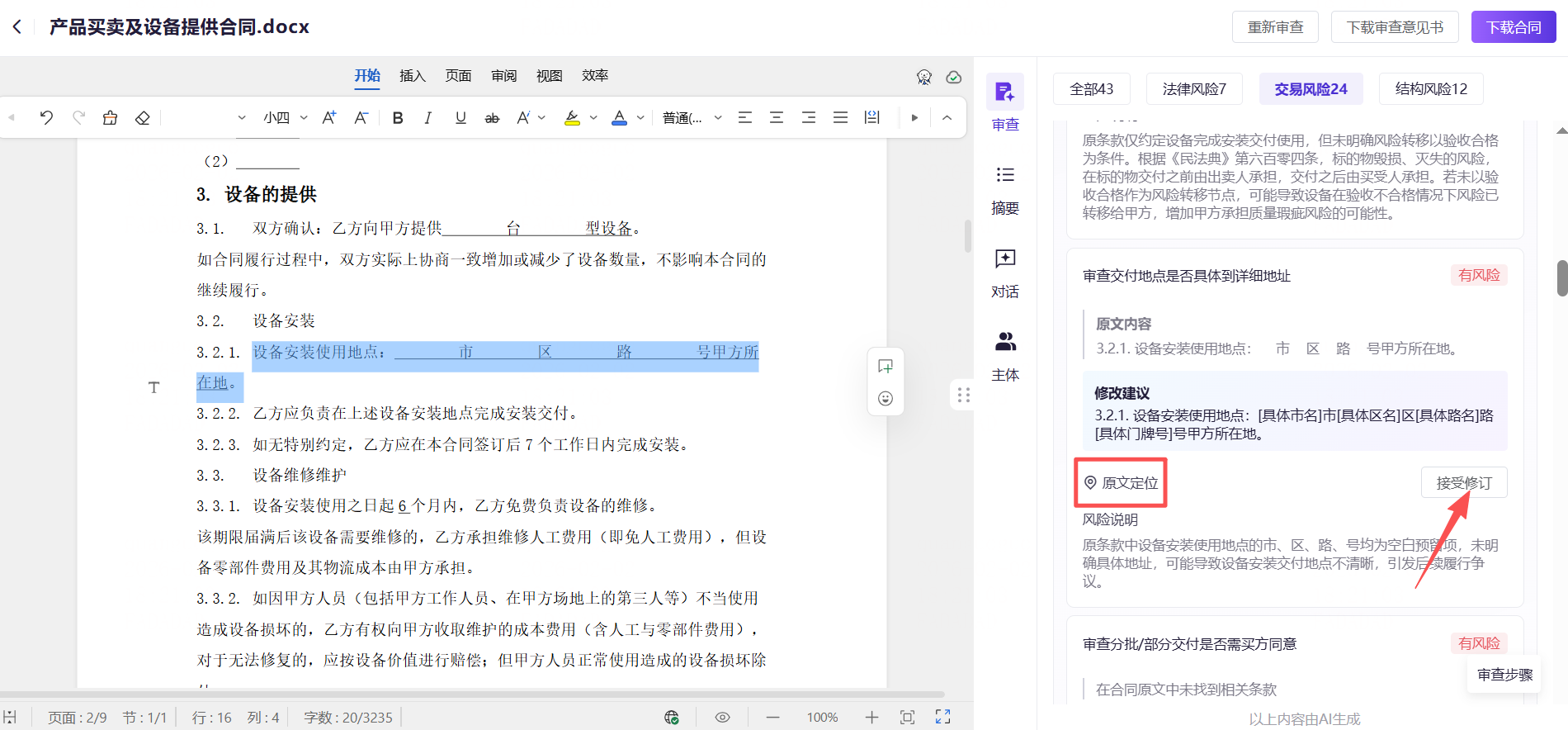Fit the page to window
1568x730 pixels.
pos(907,718)
